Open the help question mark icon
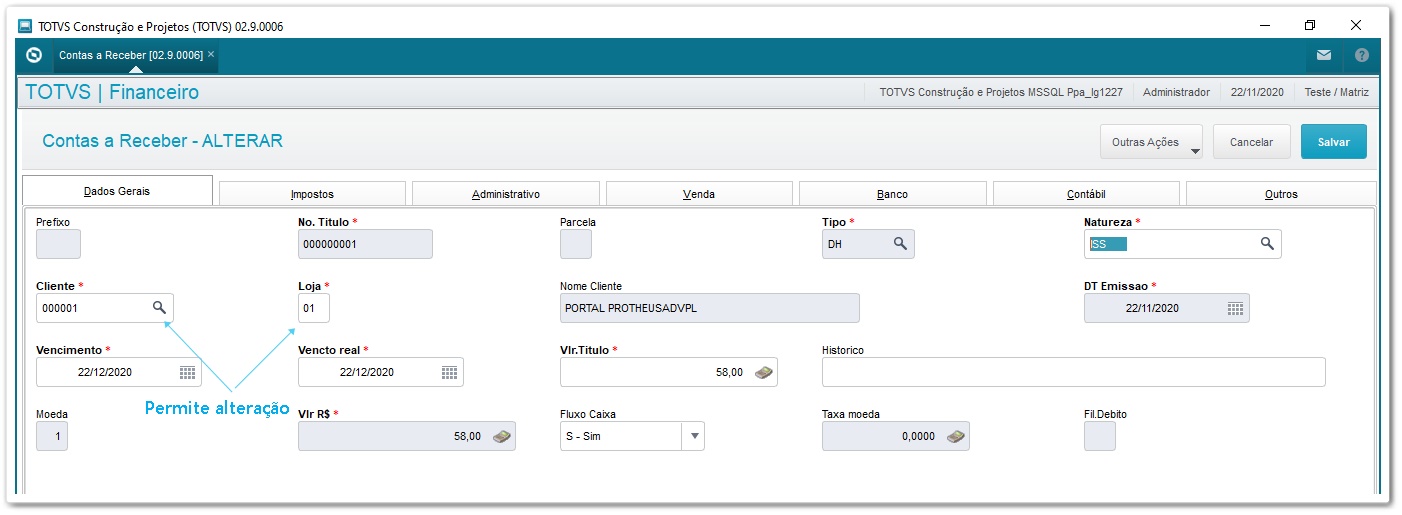 [x=1361, y=55]
